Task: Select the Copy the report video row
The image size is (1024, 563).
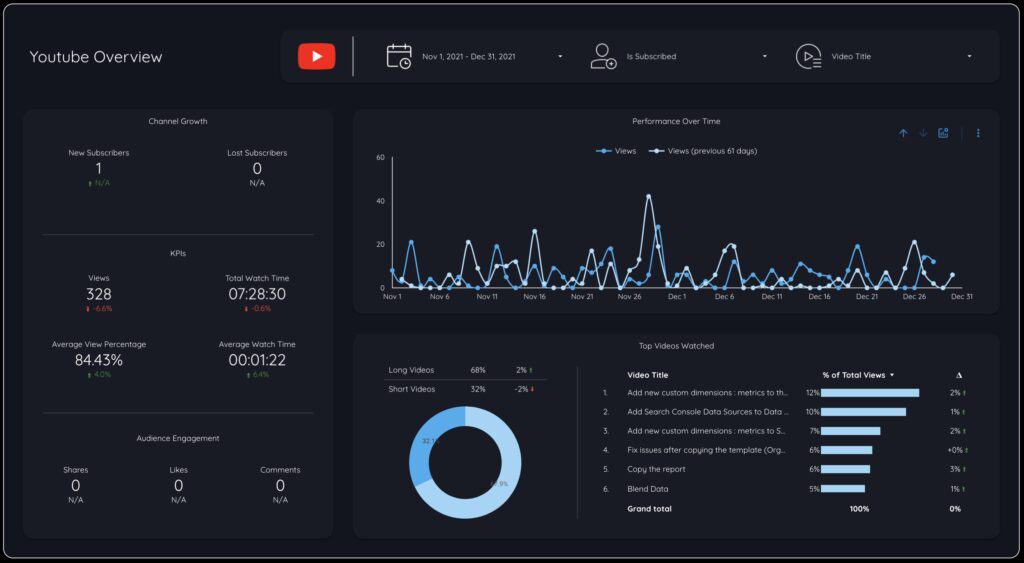Action: click(656, 469)
